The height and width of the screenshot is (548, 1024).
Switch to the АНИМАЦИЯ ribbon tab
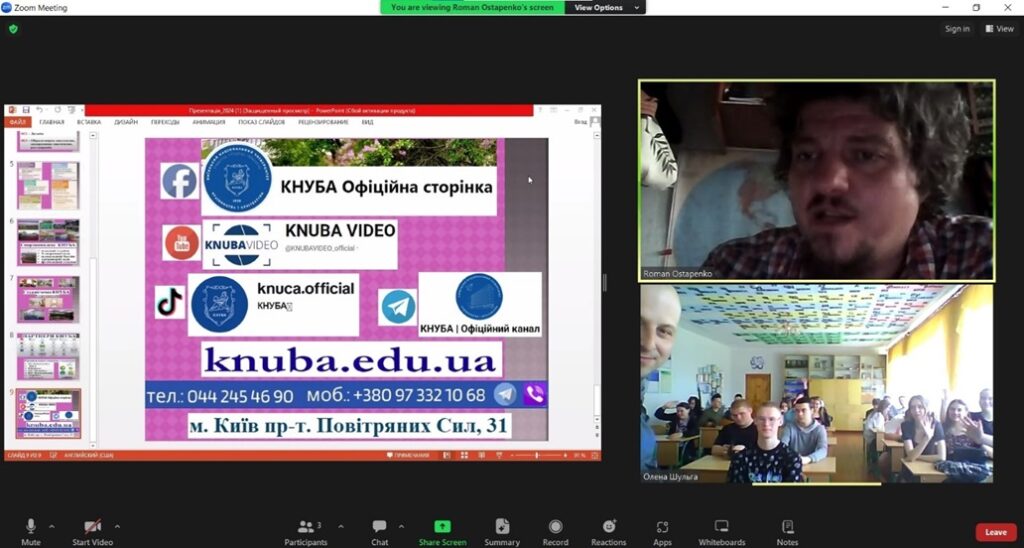(208, 122)
